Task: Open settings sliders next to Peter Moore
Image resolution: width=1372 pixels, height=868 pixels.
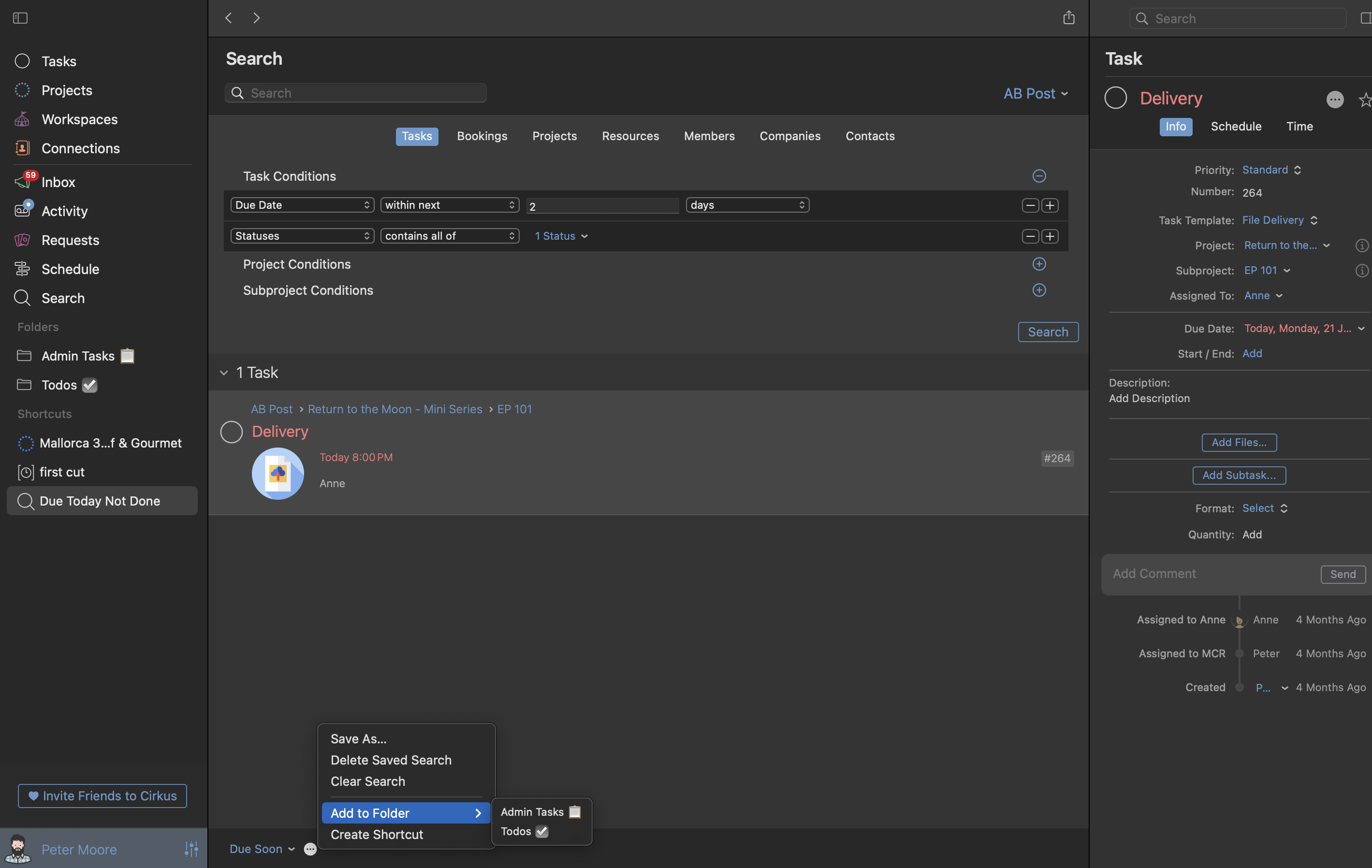Action: click(191, 849)
